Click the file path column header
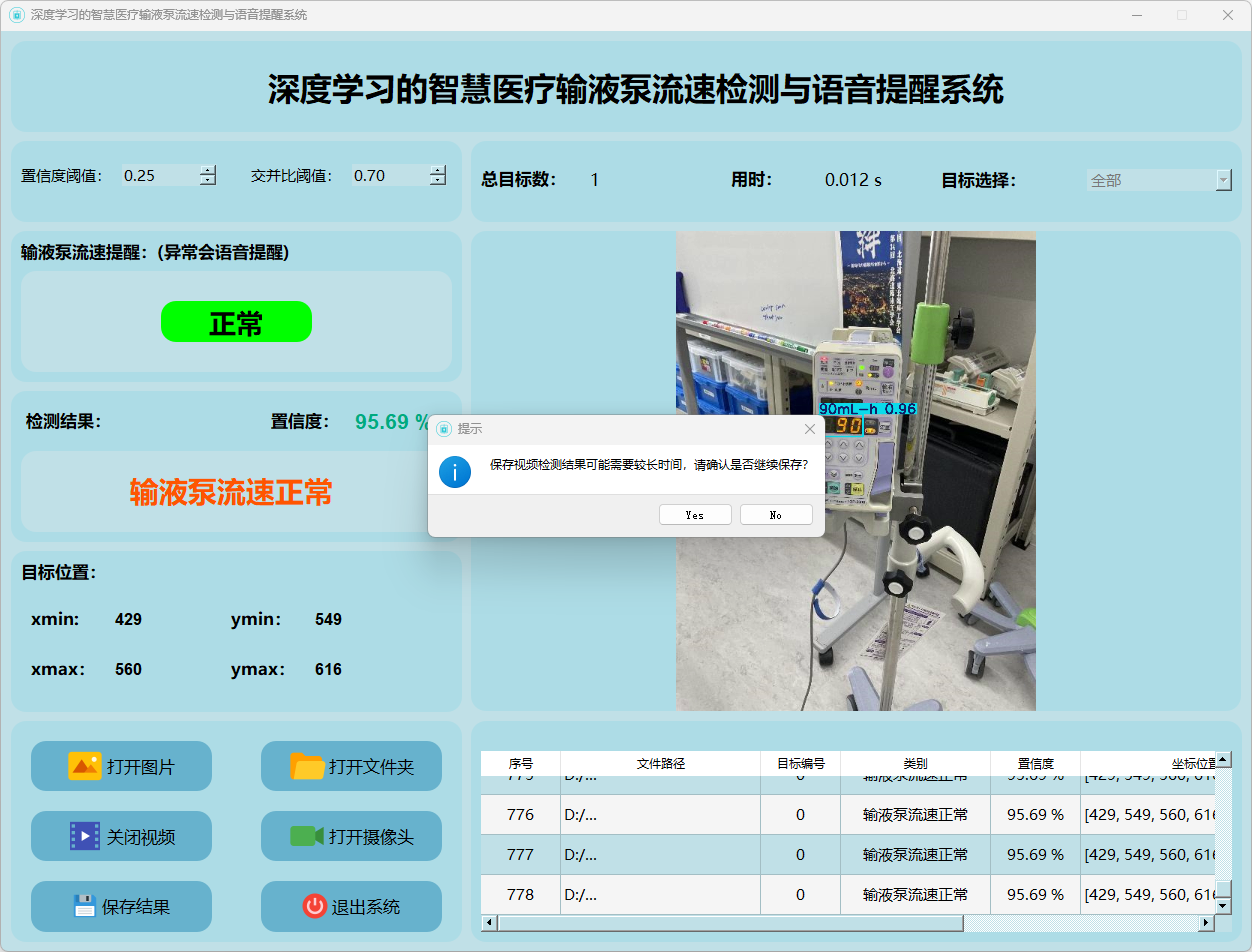 [x=660, y=763]
